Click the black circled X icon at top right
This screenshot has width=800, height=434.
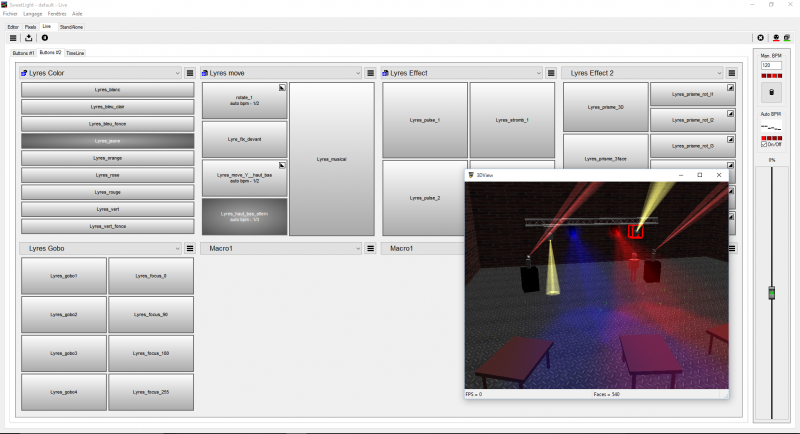pos(761,37)
